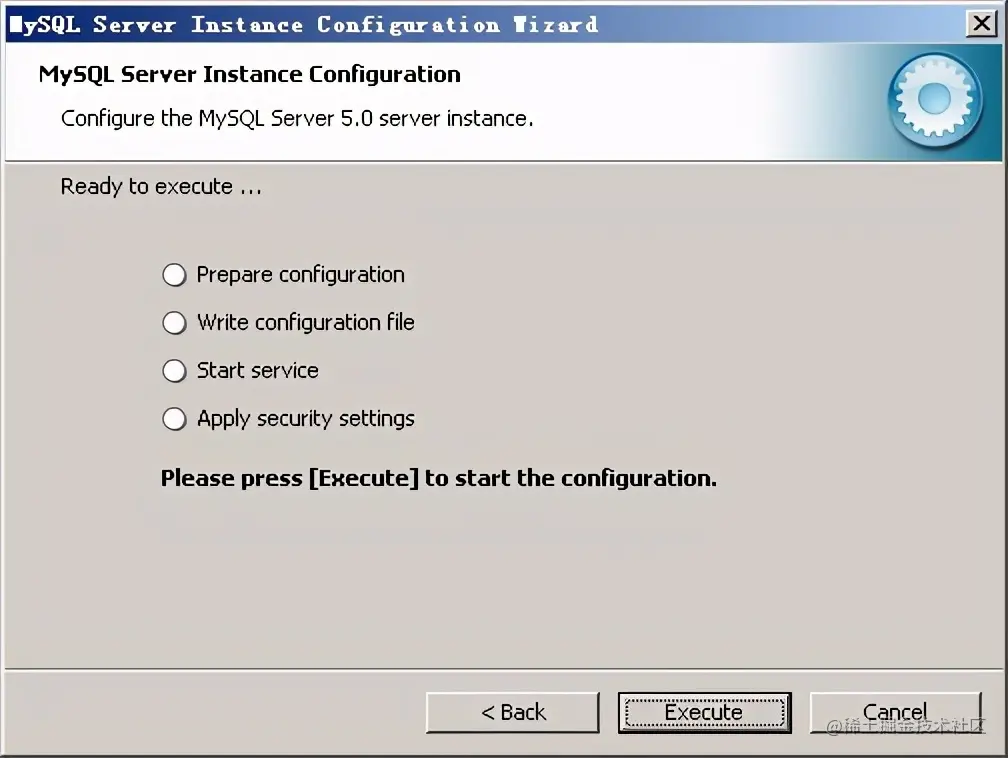The height and width of the screenshot is (758, 1008).
Task: Start the configuration with the Execute button
Action: pos(705,712)
